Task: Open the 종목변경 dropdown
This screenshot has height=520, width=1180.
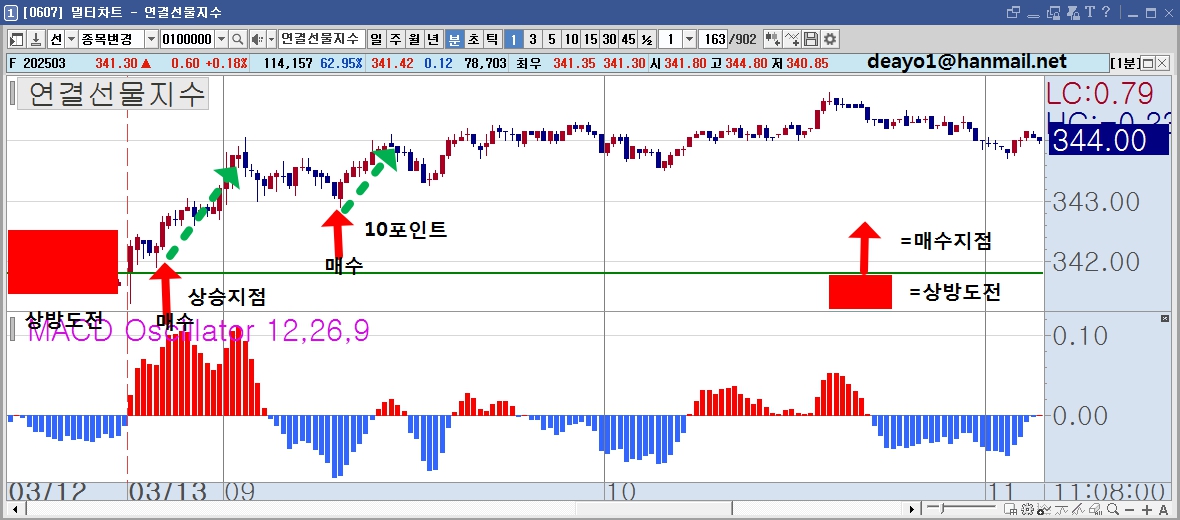Action: [152, 39]
